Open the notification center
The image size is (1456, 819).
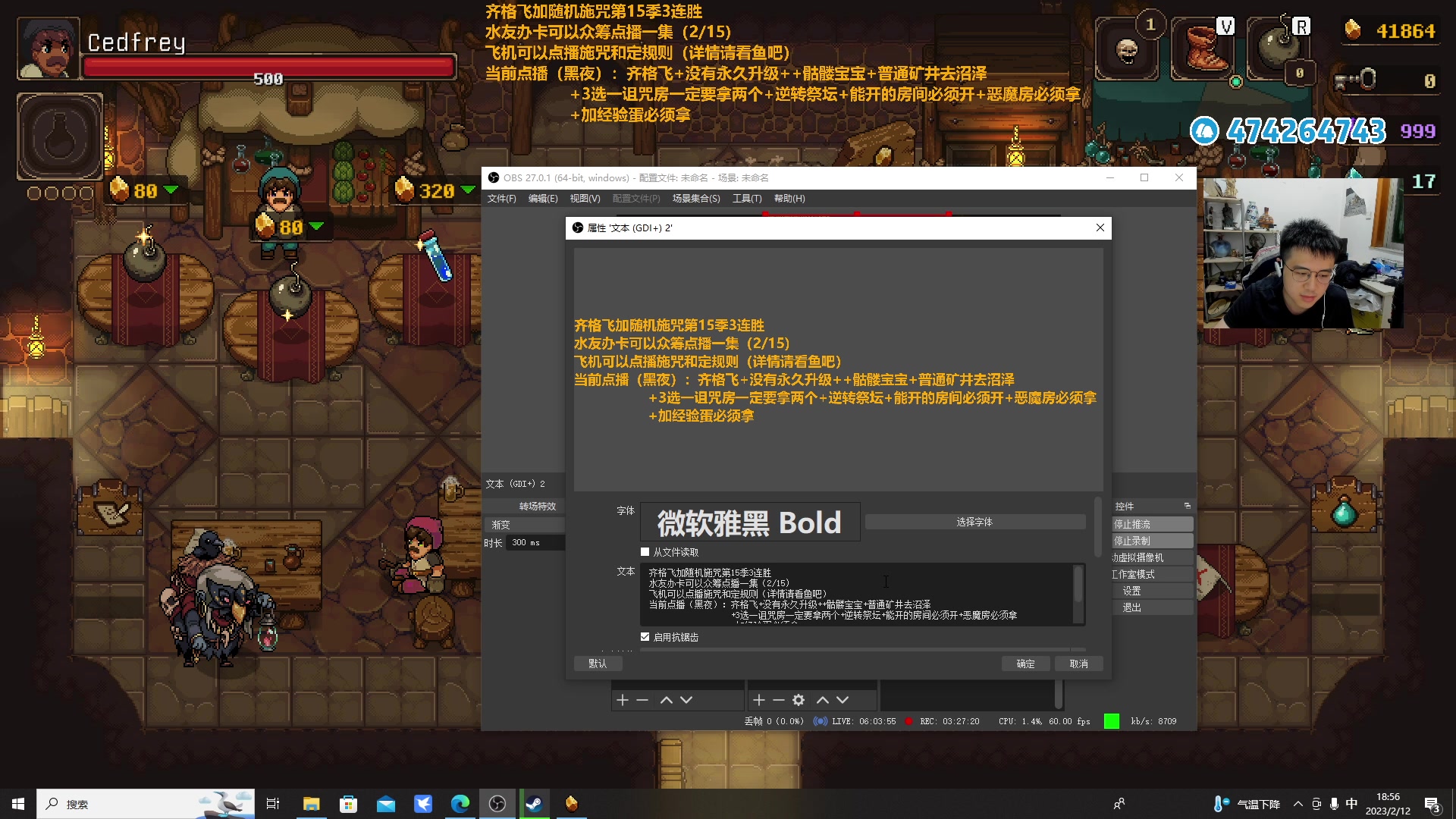1432,804
